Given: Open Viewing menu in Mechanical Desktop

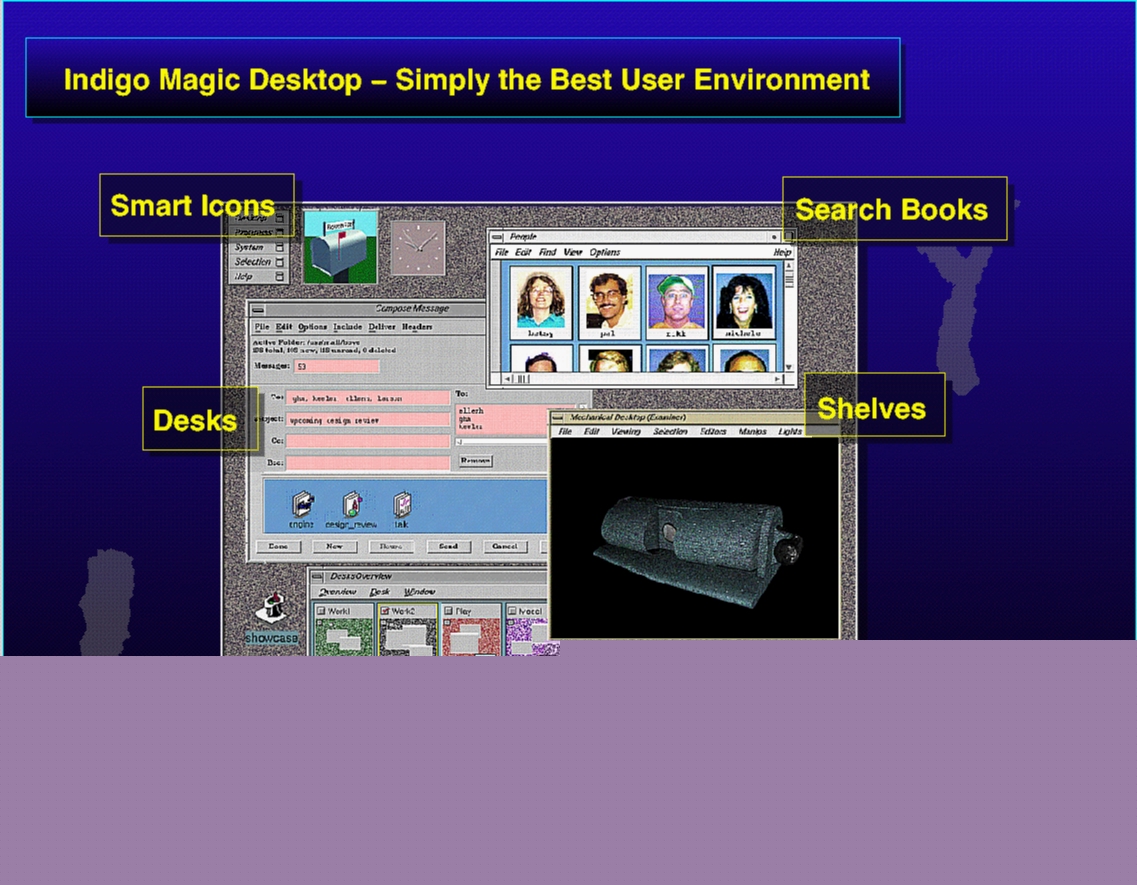Looking at the screenshot, I should [x=626, y=432].
